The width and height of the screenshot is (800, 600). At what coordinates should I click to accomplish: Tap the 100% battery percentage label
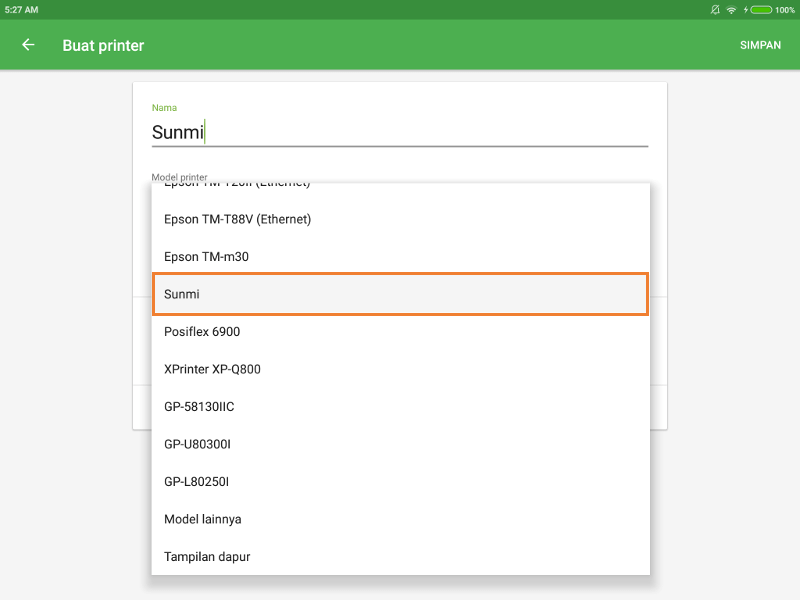784,9
